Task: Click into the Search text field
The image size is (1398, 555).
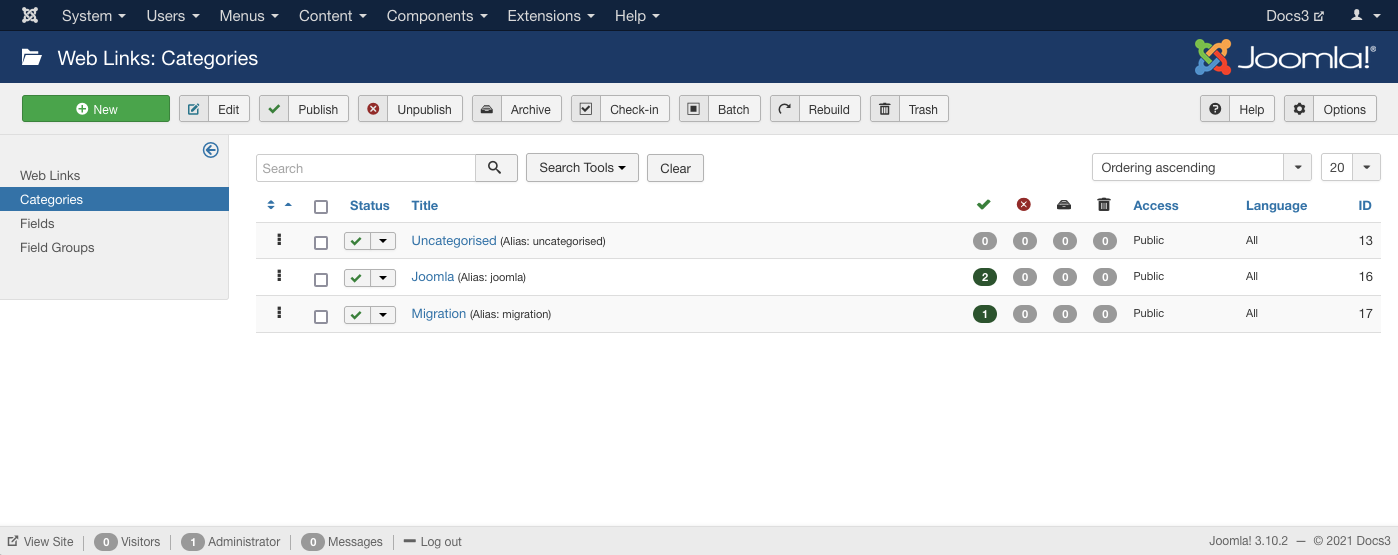Action: pyautogui.click(x=365, y=168)
